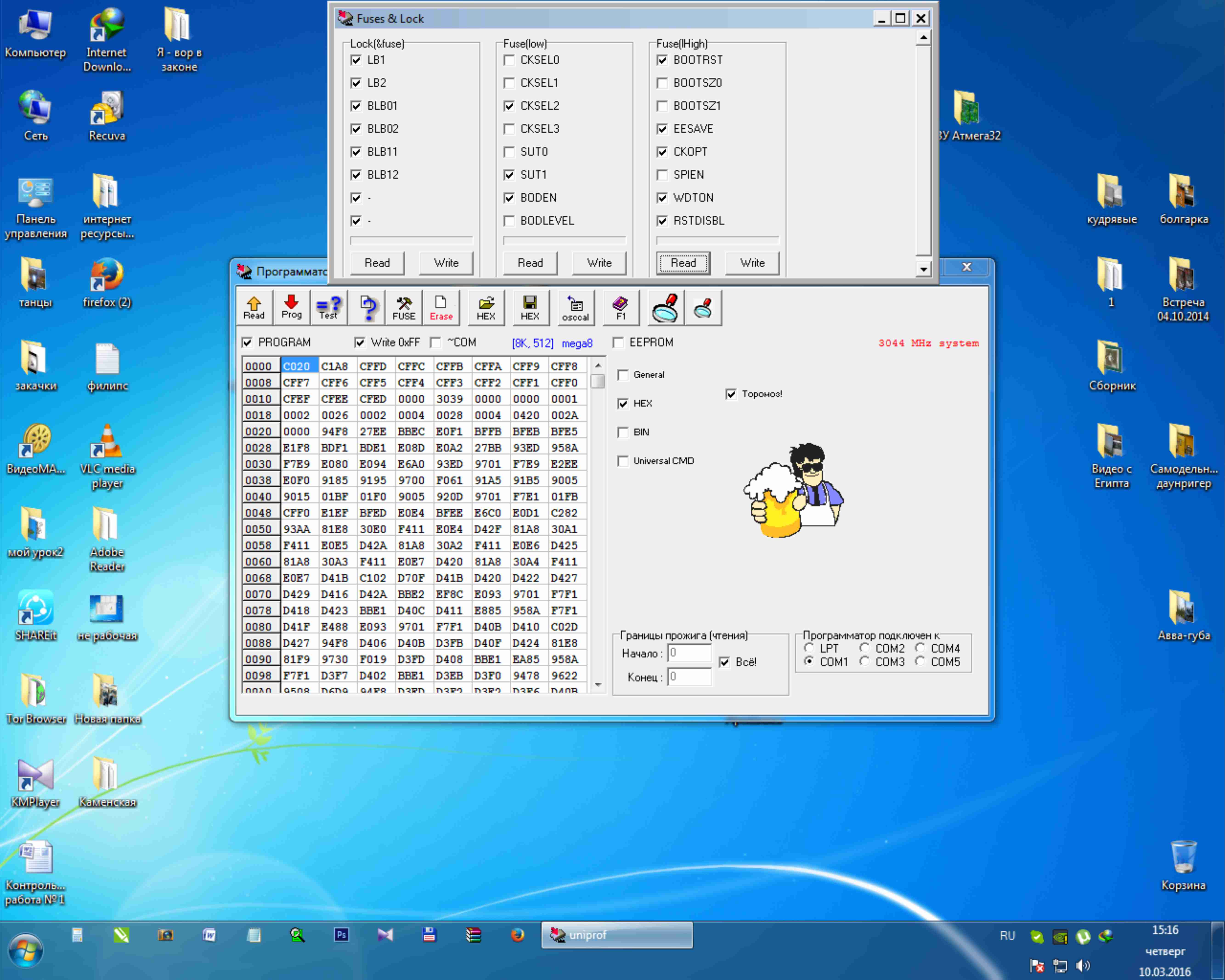
Task: Click the Erase chip icon
Action: click(441, 308)
